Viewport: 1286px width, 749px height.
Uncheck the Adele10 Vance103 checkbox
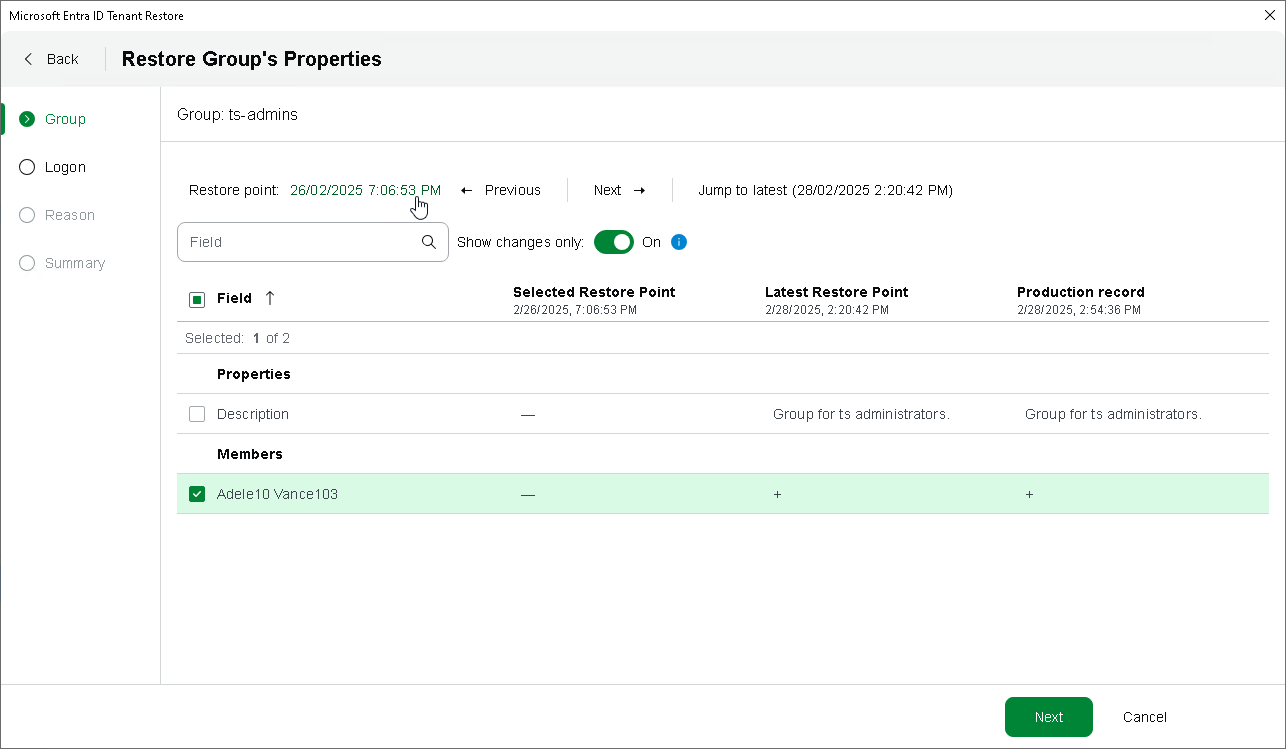pyautogui.click(x=197, y=494)
